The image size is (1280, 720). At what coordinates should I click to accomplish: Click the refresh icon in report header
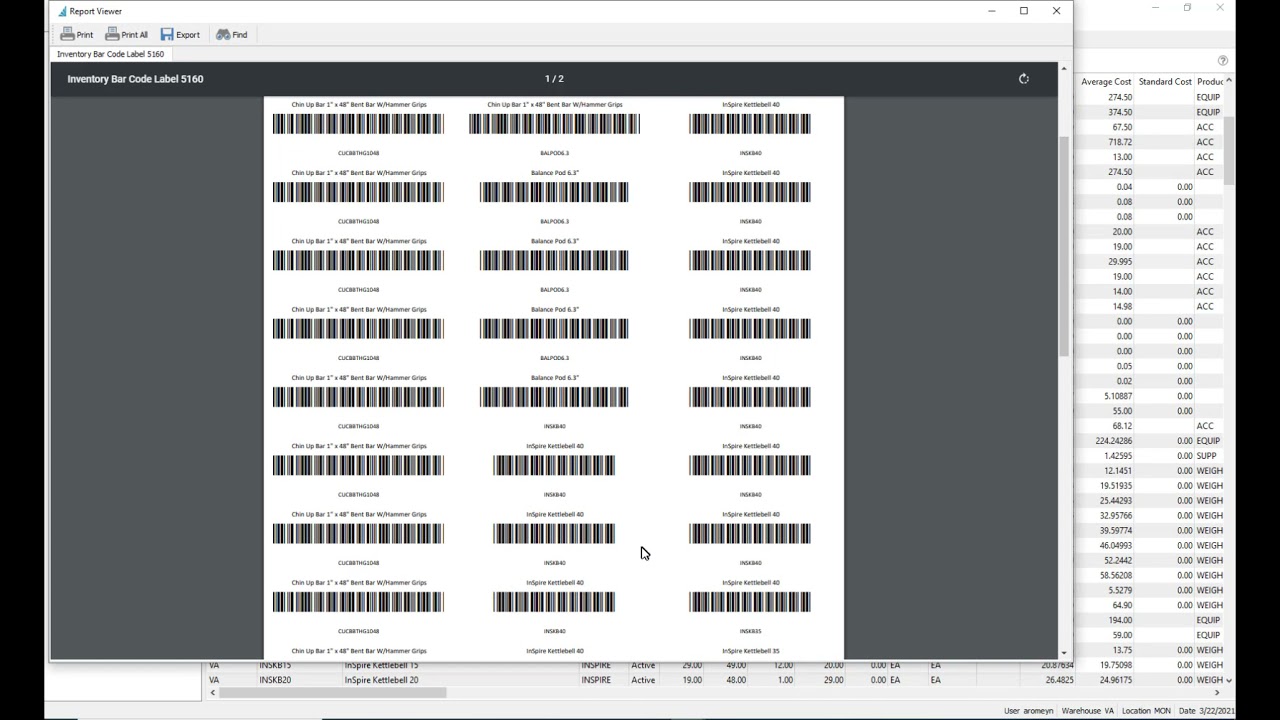(1024, 79)
